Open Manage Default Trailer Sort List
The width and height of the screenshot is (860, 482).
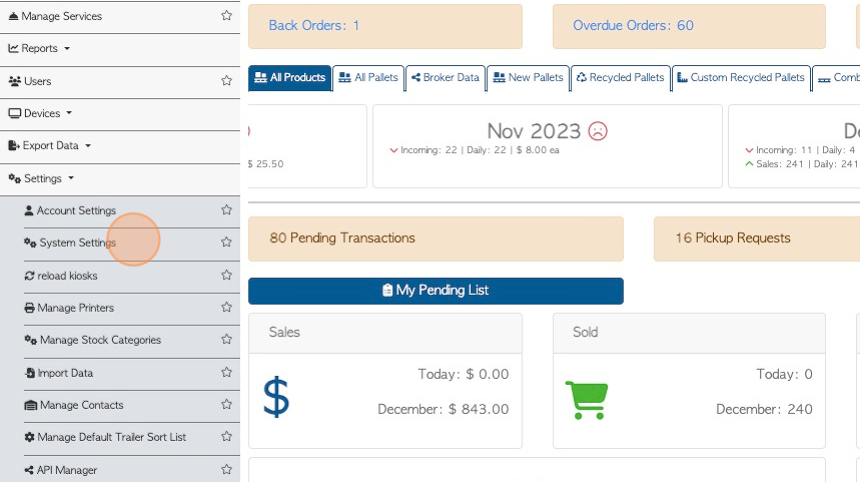click(x=111, y=438)
